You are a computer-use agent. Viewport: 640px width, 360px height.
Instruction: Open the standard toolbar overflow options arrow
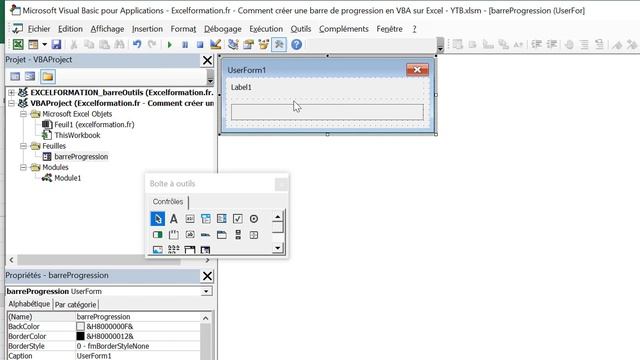440,45
